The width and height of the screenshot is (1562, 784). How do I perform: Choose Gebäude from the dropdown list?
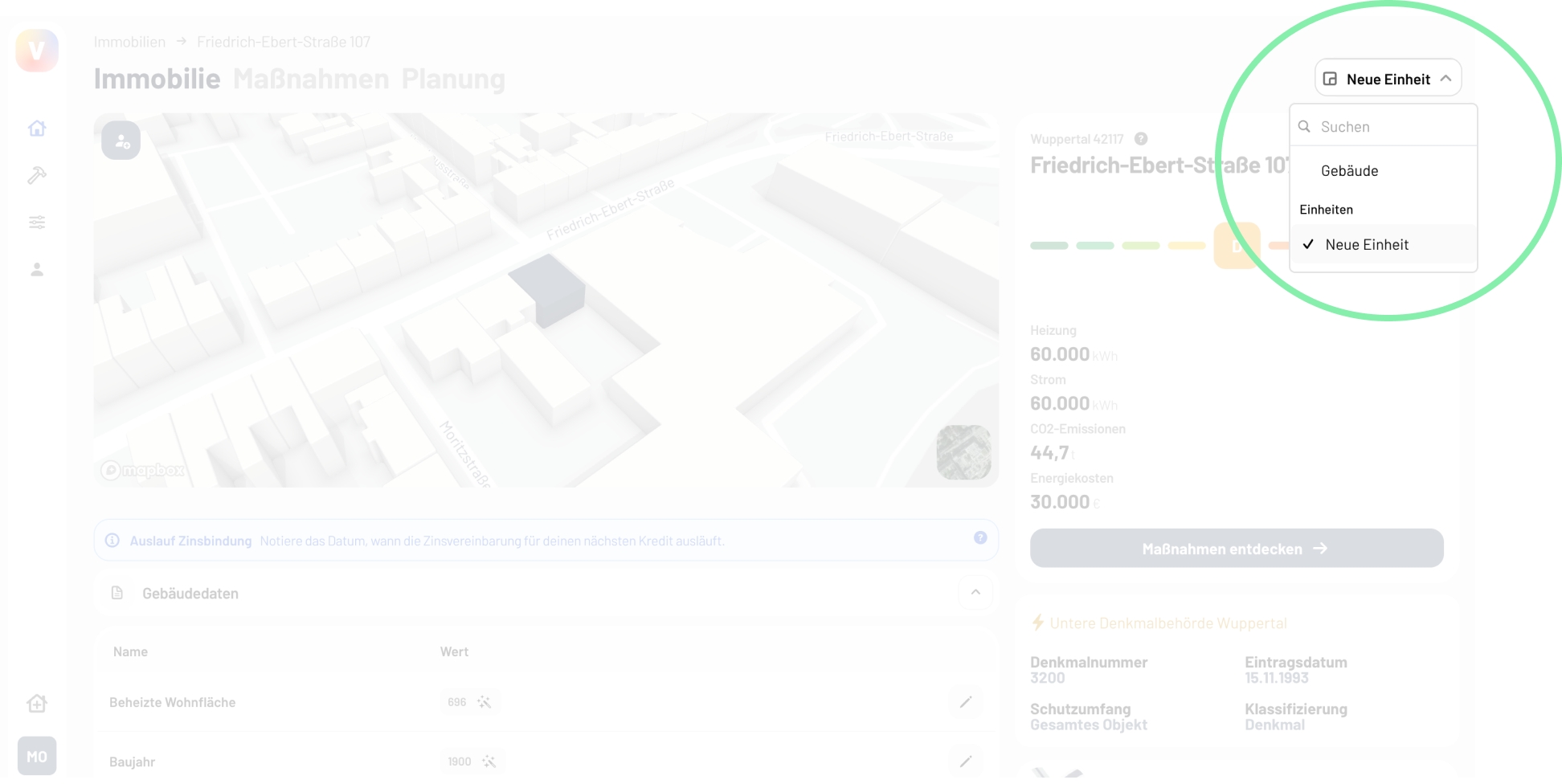click(x=1349, y=171)
